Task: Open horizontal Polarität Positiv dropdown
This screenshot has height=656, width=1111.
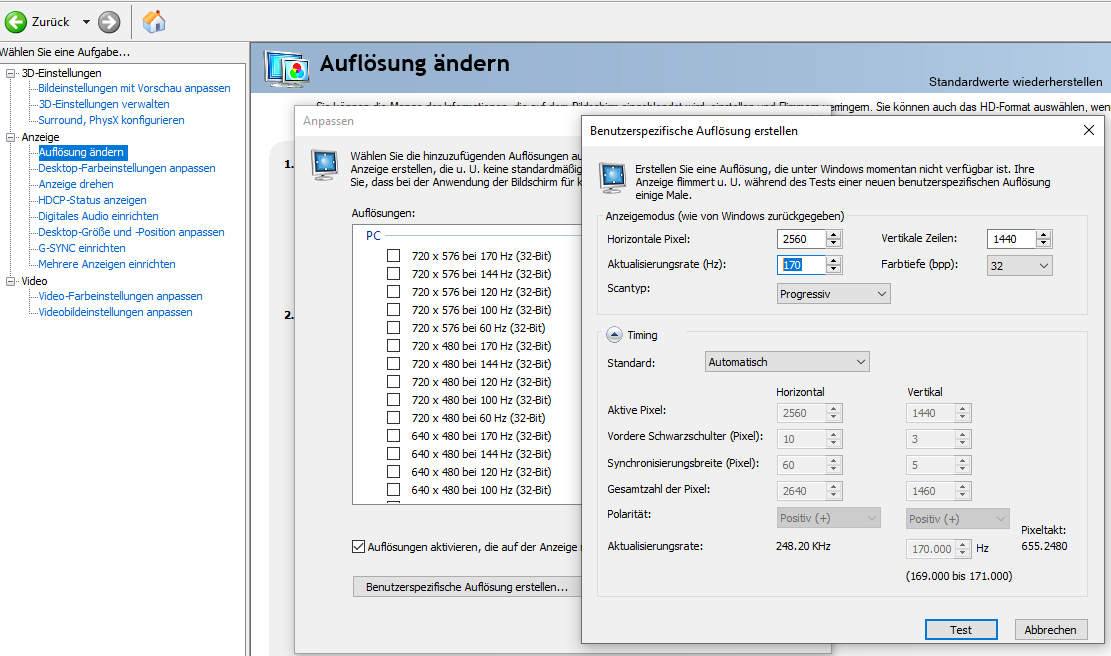Action: [x=828, y=518]
